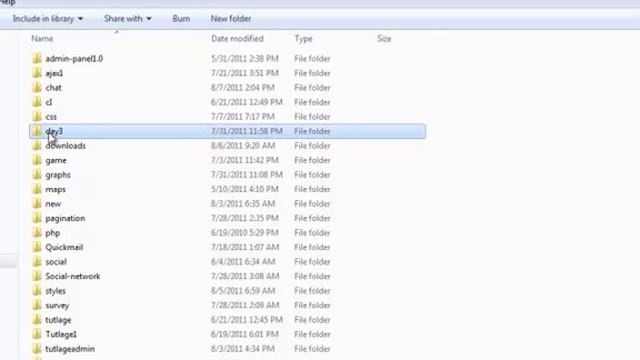Select the tutlage folder name
The height and width of the screenshot is (360, 640).
click(x=58, y=320)
